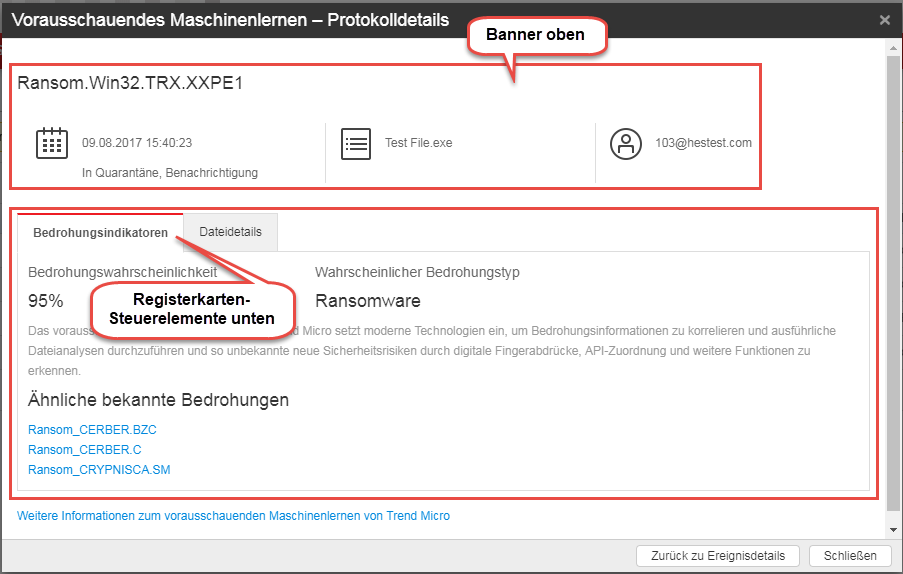The width and height of the screenshot is (903, 574).
Task: Click the scrollbar up arrow
Action: 893,49
